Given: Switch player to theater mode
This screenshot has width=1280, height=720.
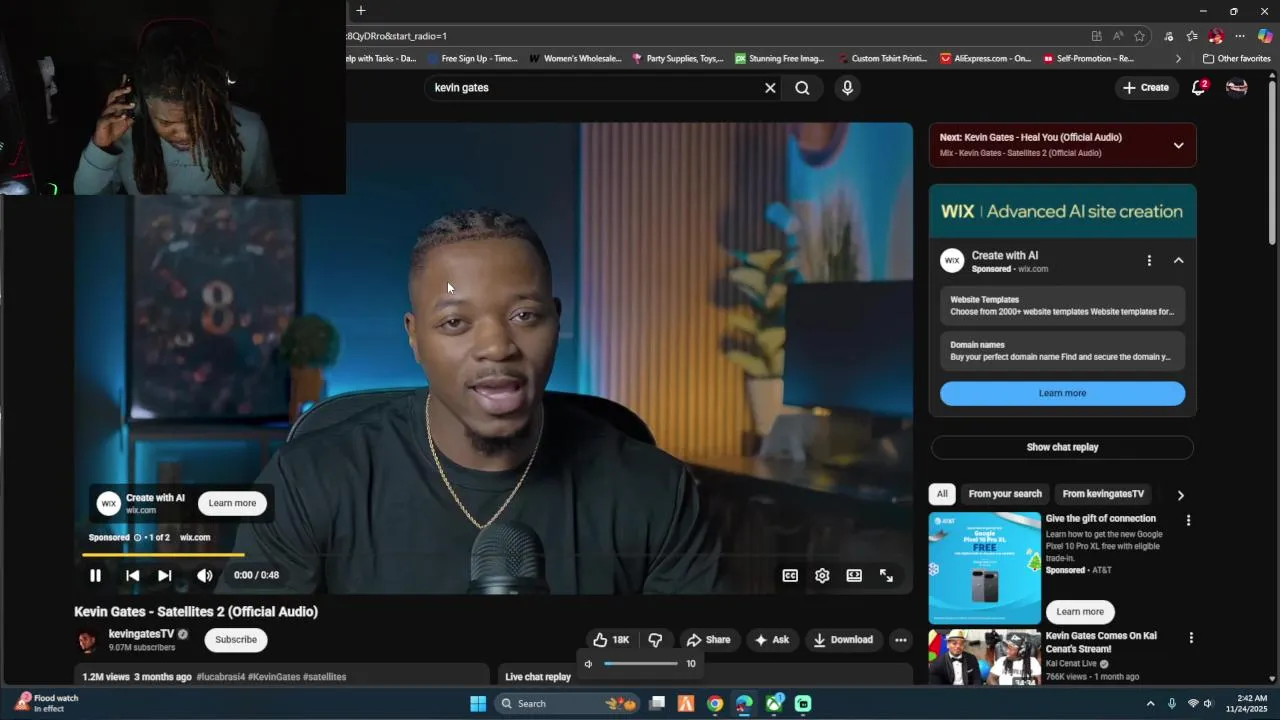Looking at the screenshot, I should coord(854,575).
